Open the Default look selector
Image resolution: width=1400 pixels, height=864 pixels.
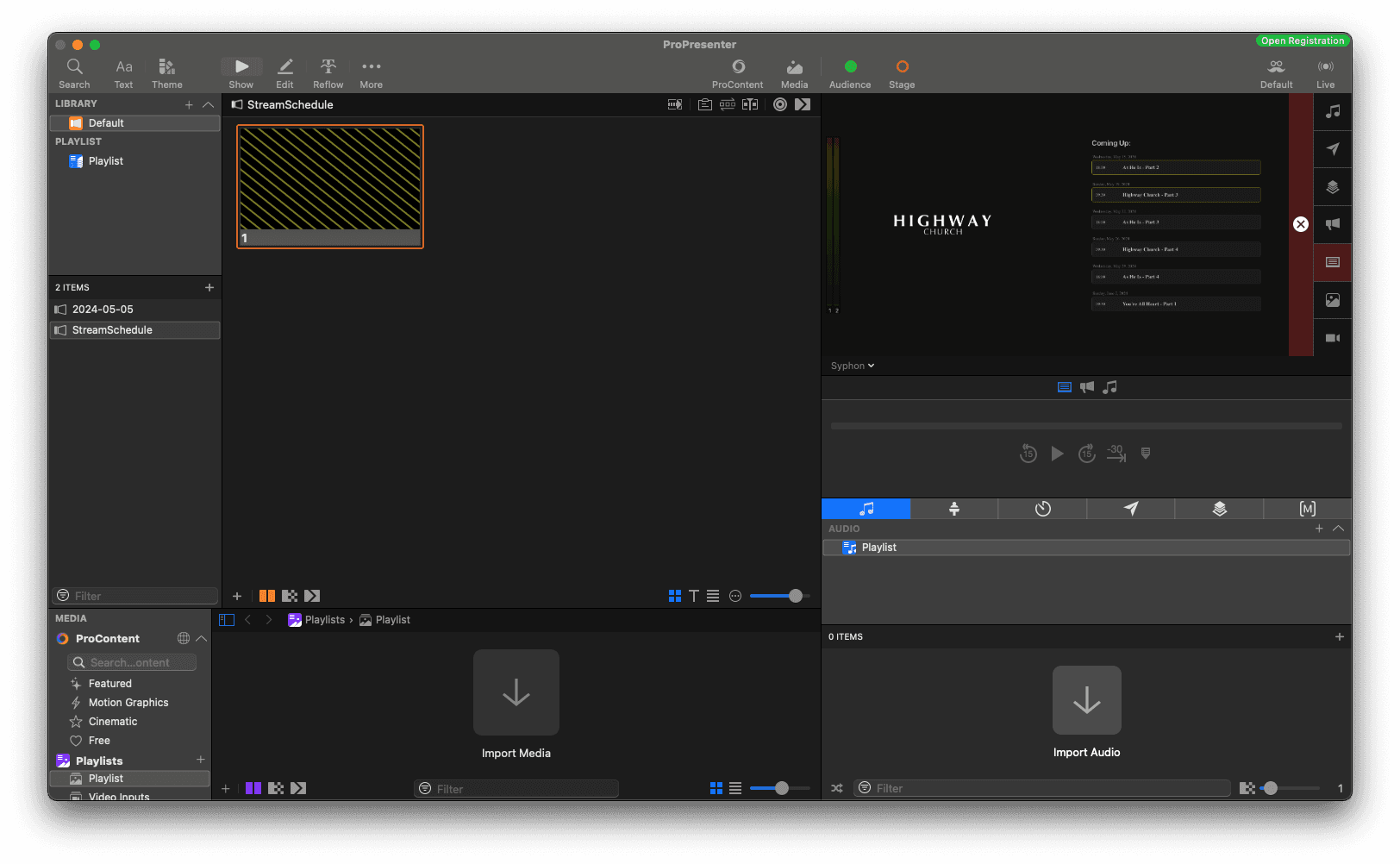(x=1277, y=73)
